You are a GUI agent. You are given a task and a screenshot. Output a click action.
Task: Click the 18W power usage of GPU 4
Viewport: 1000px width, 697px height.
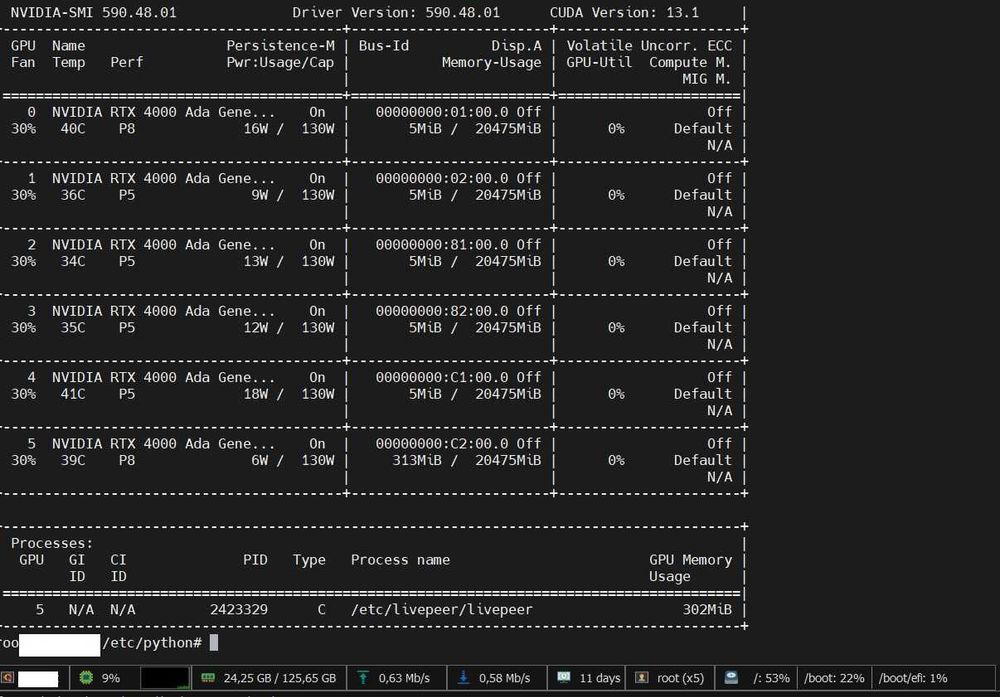pyautogui.click(x=256, y=394)
